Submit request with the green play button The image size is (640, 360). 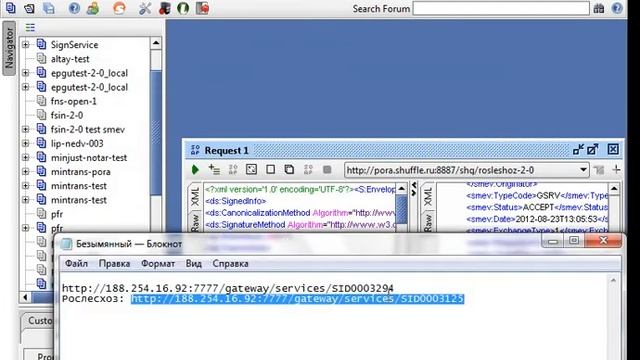tap(195, 169)
